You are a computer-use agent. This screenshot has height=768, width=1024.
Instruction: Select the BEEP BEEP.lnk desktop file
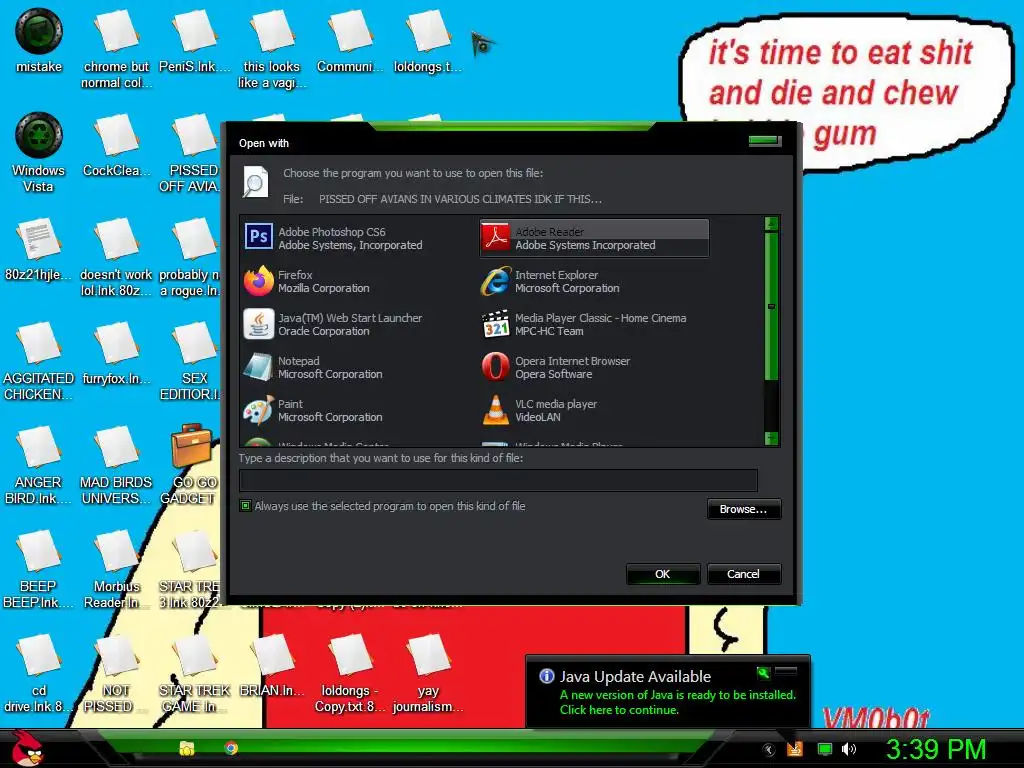(39, 569)
